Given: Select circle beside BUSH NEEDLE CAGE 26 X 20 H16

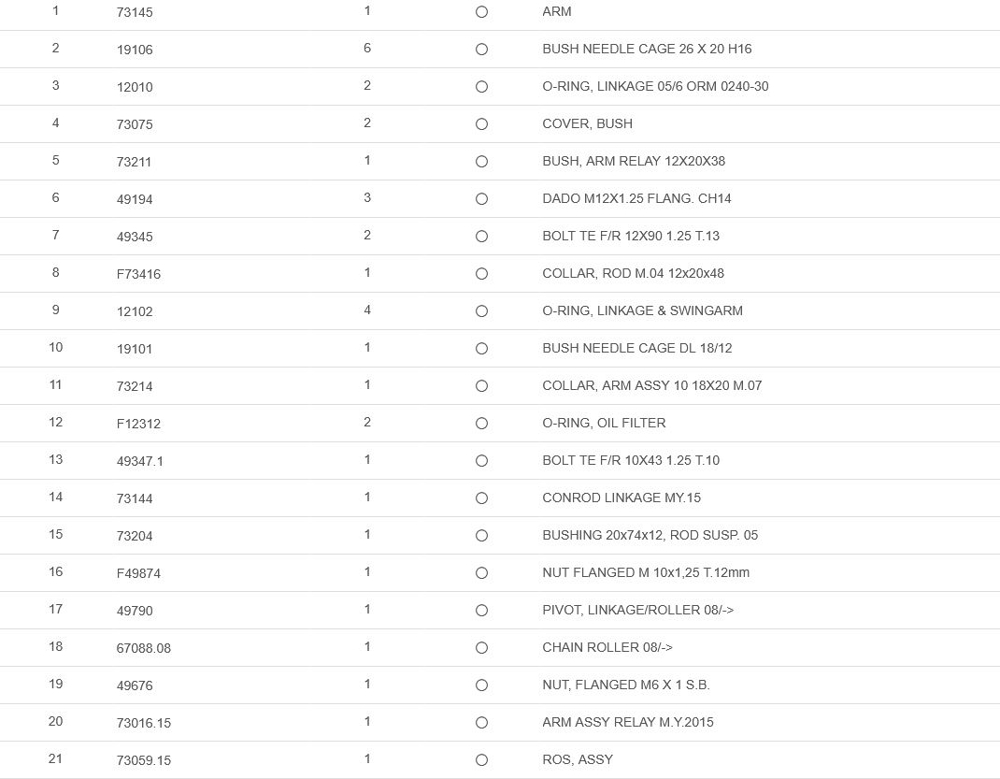Looking at the screenshot, I should click(482, 49).
